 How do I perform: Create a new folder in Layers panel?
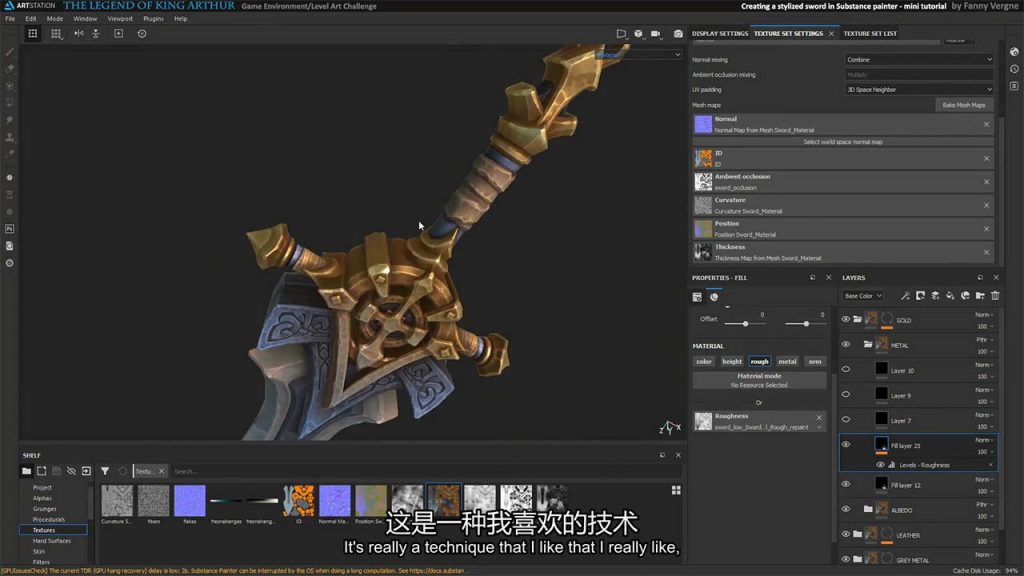980,296
